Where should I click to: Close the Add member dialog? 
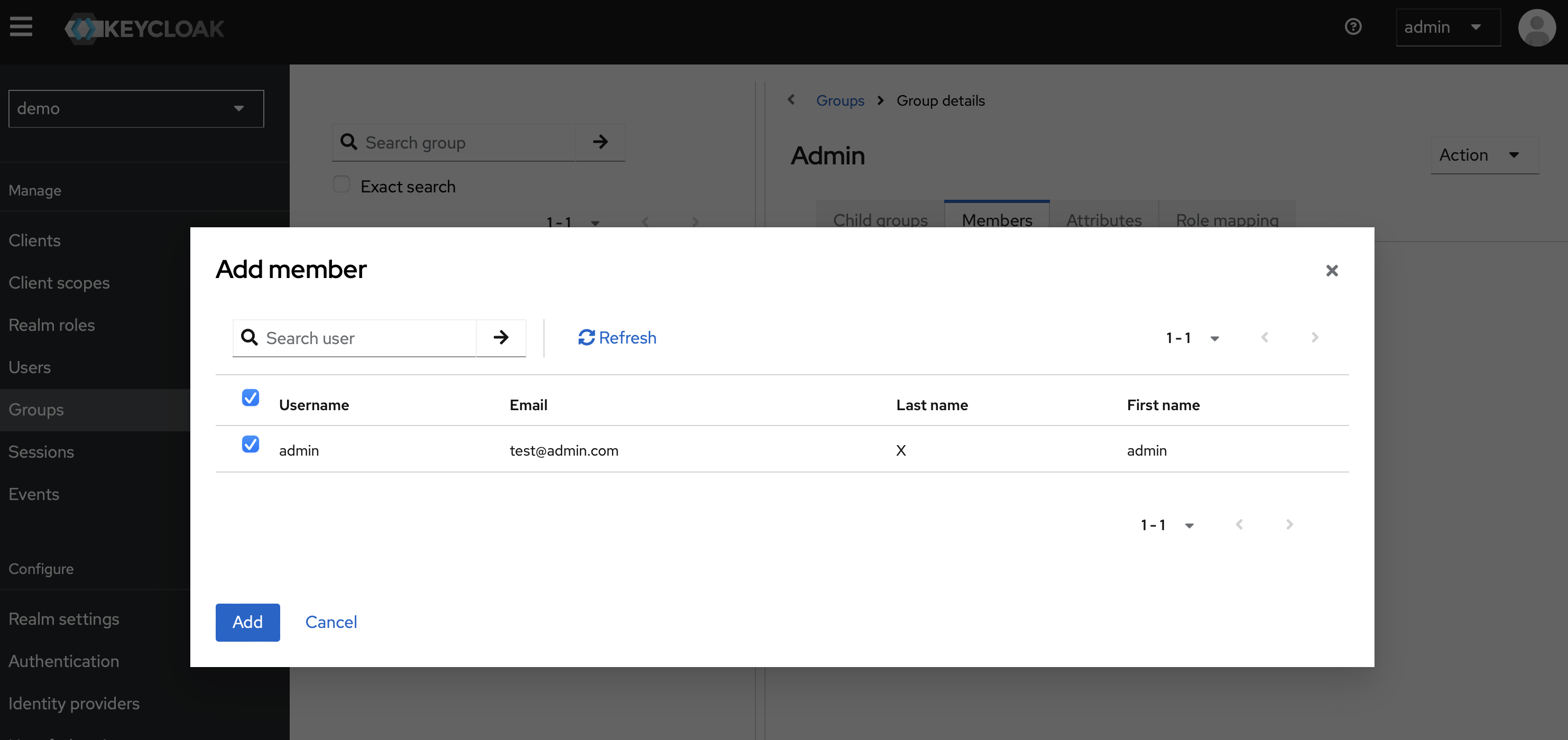[1332, 271]
